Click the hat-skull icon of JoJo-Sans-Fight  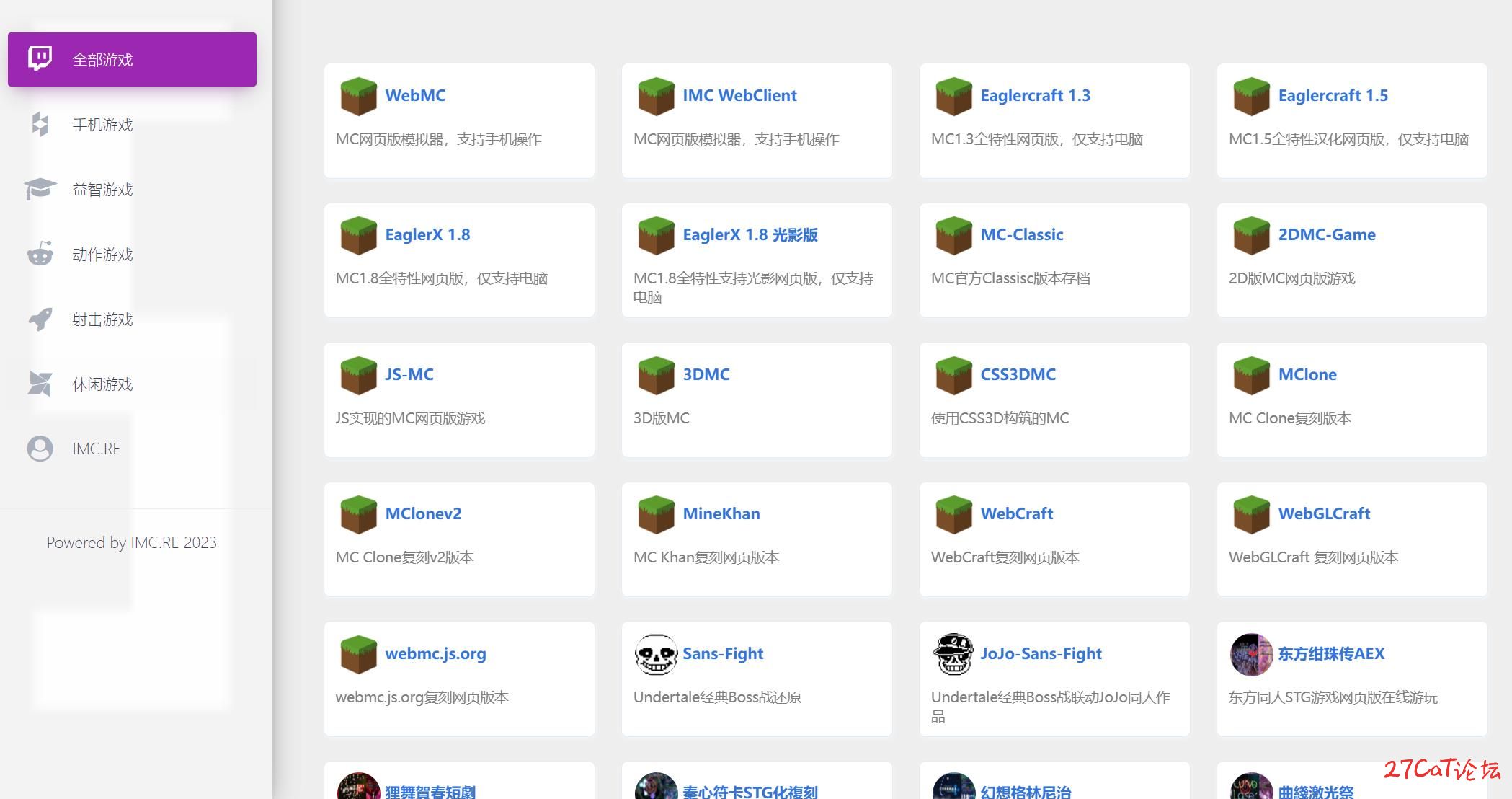(x=953, y=654)
